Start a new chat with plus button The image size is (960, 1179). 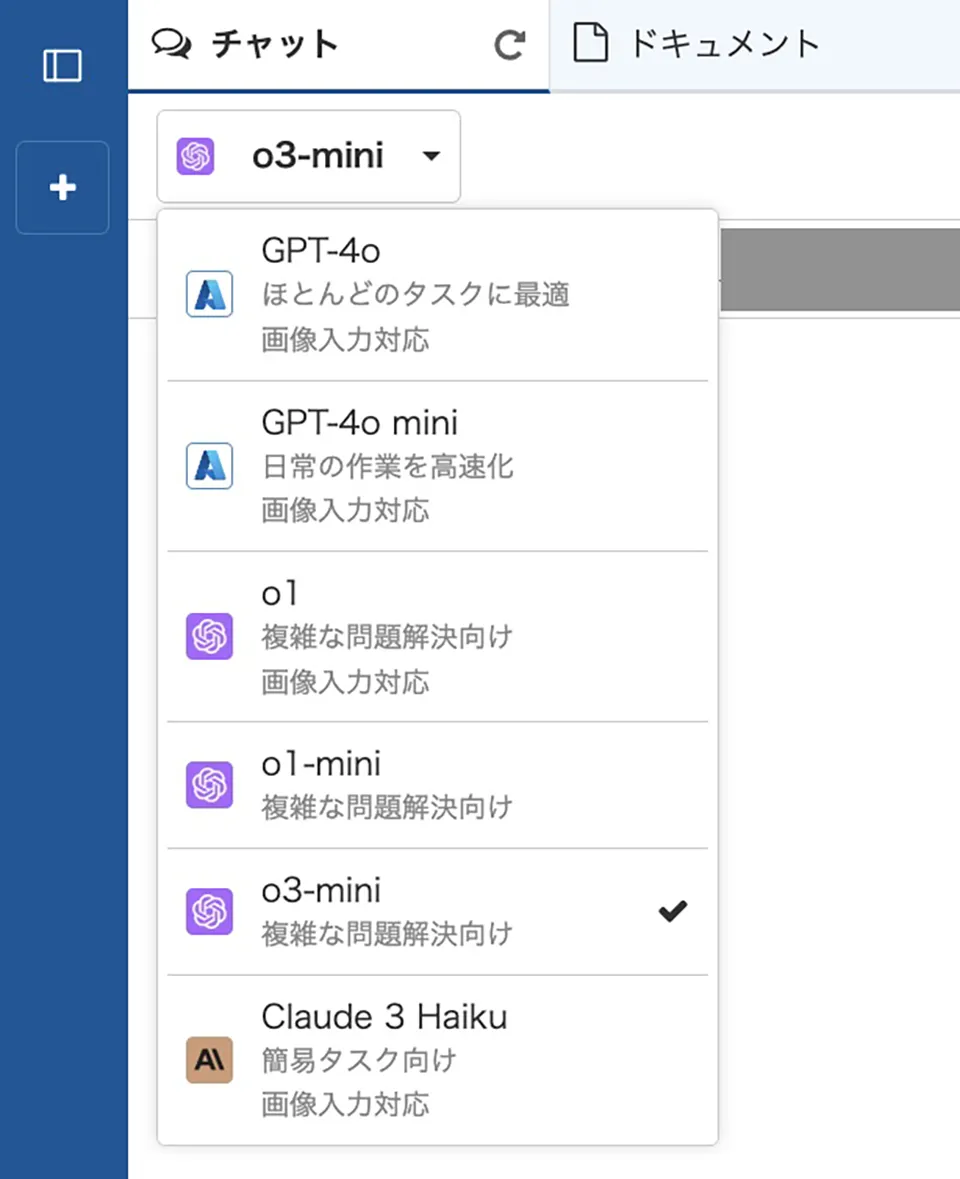[62, 187]
